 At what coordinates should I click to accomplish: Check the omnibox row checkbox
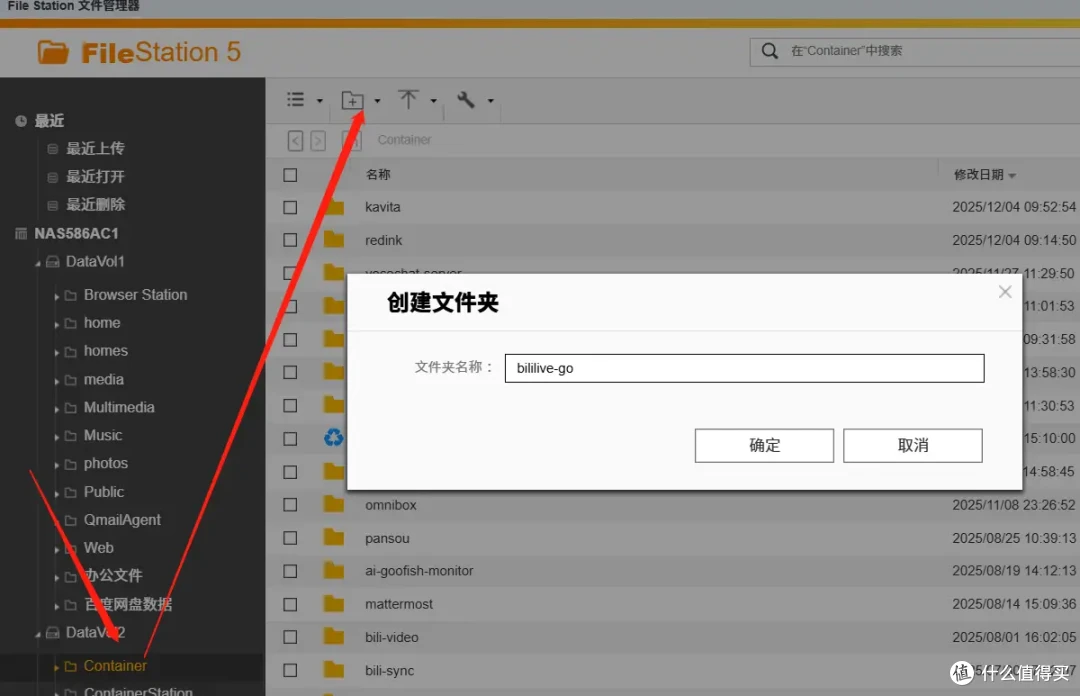(x=291, y=505)
